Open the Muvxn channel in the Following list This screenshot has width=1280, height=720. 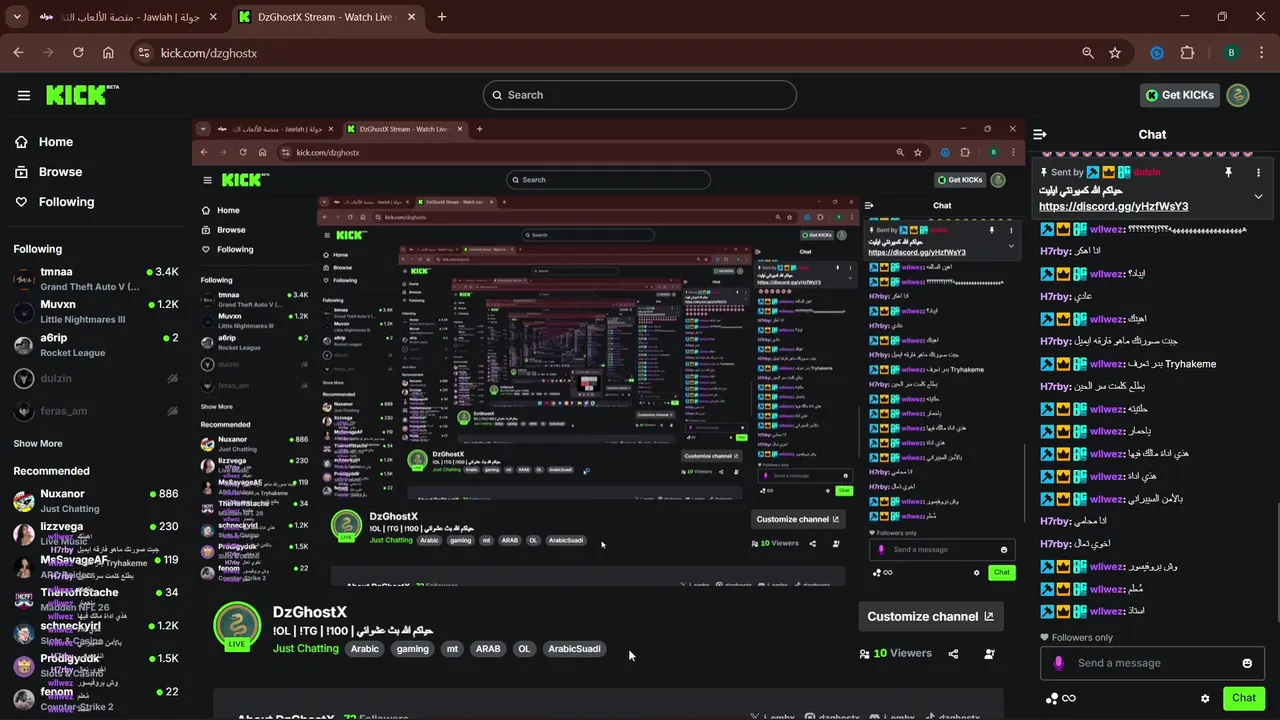pyautogui.click(x=96, y=312)
